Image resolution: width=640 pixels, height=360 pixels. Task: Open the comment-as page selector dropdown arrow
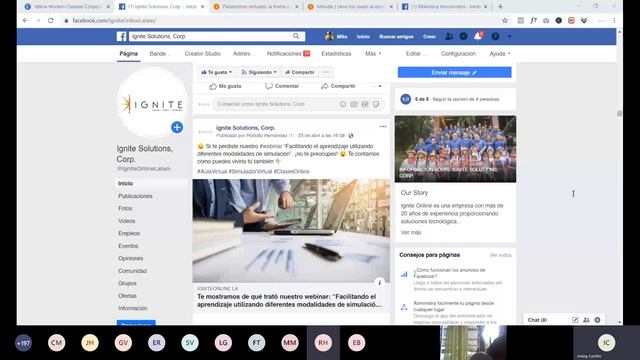[376, 86]
